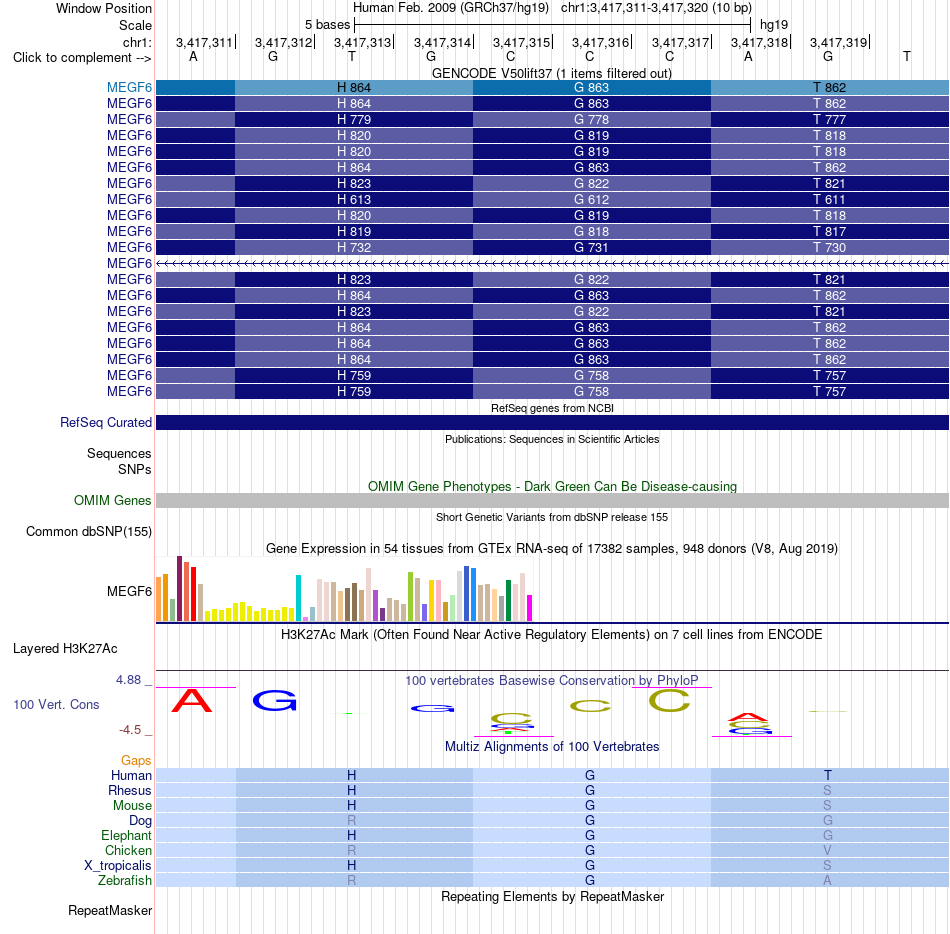Click the SNPs subtrack label
Viewport: 950px width, 934px height.
click(x=135, y=469)
